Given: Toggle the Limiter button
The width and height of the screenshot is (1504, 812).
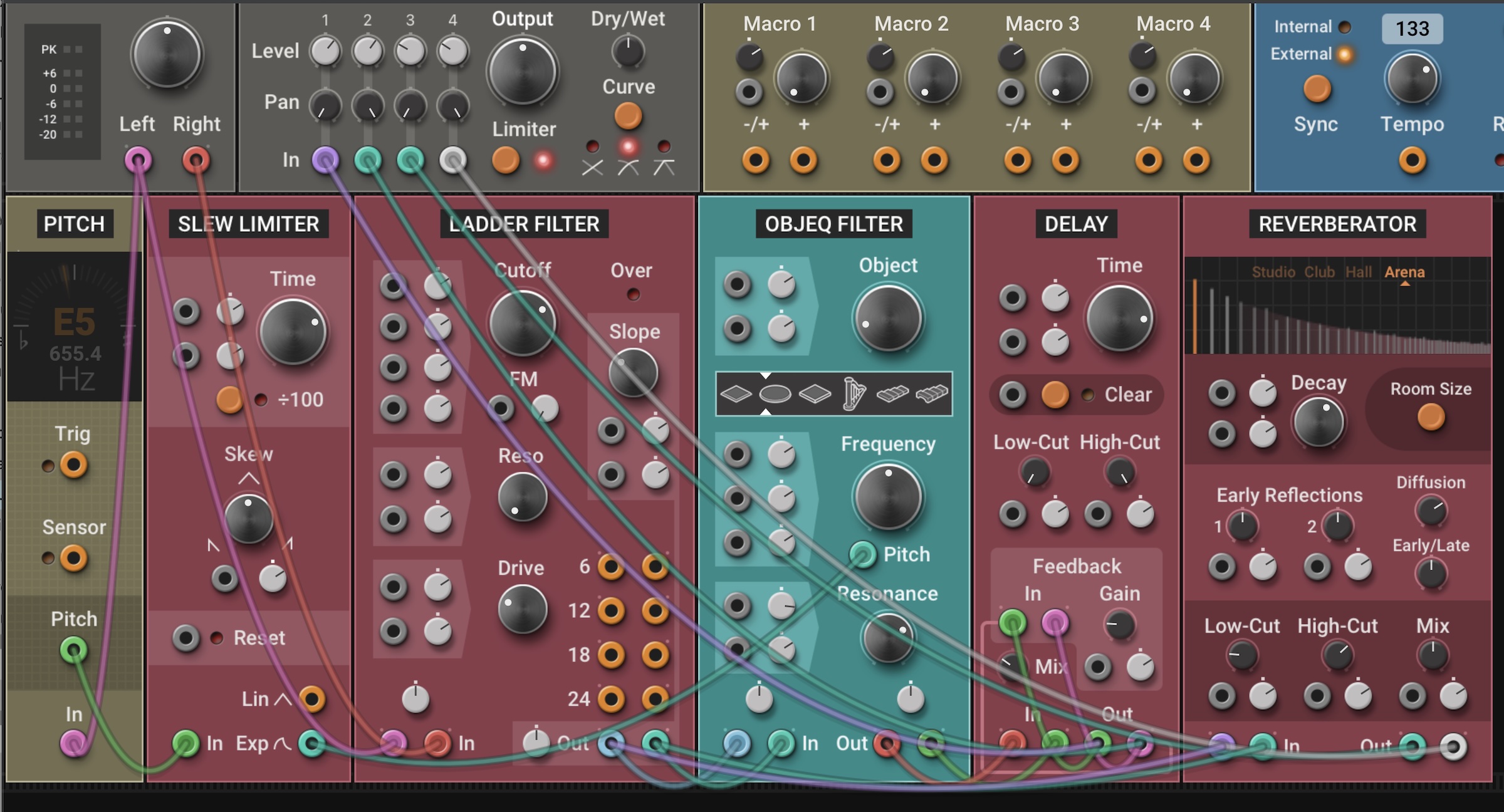Looking at the screenshot, I should [x=506, y=160].
